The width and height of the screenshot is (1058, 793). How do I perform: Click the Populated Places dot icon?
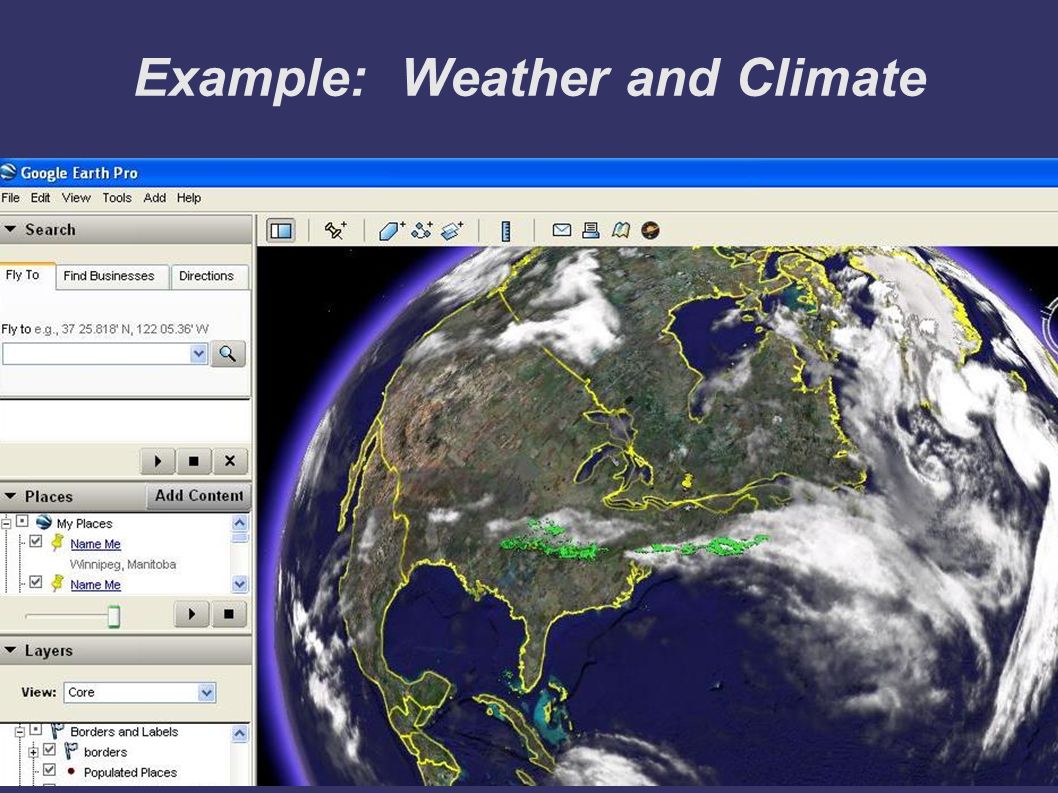click(71, 771)
